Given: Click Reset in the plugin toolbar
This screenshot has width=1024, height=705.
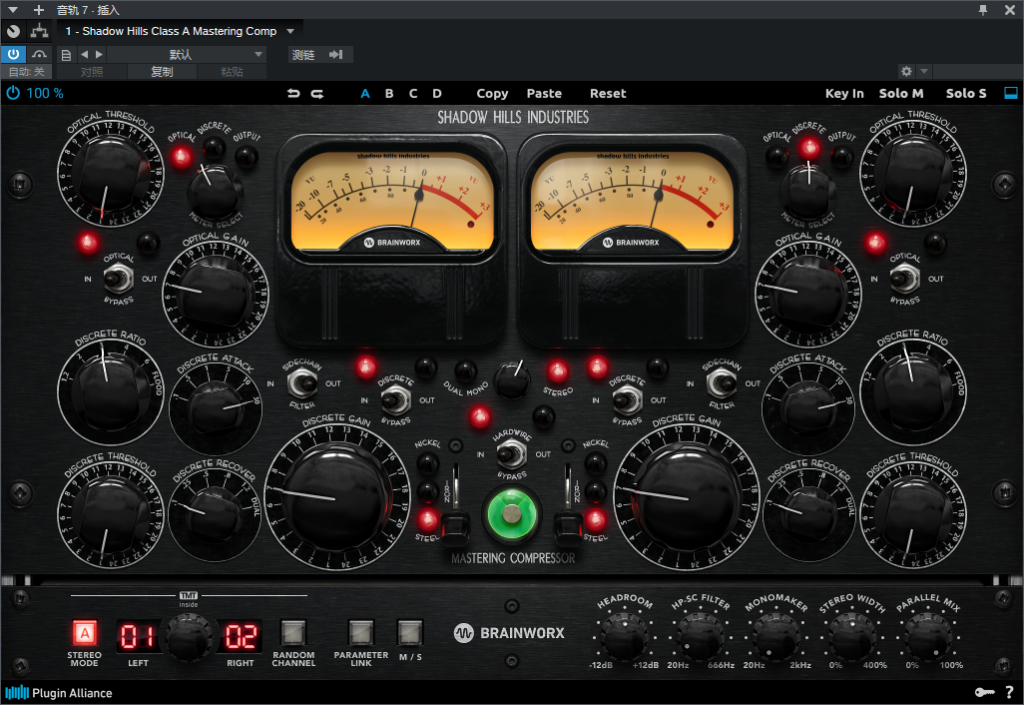Looking at the screenshot, I should coord(608,93).
